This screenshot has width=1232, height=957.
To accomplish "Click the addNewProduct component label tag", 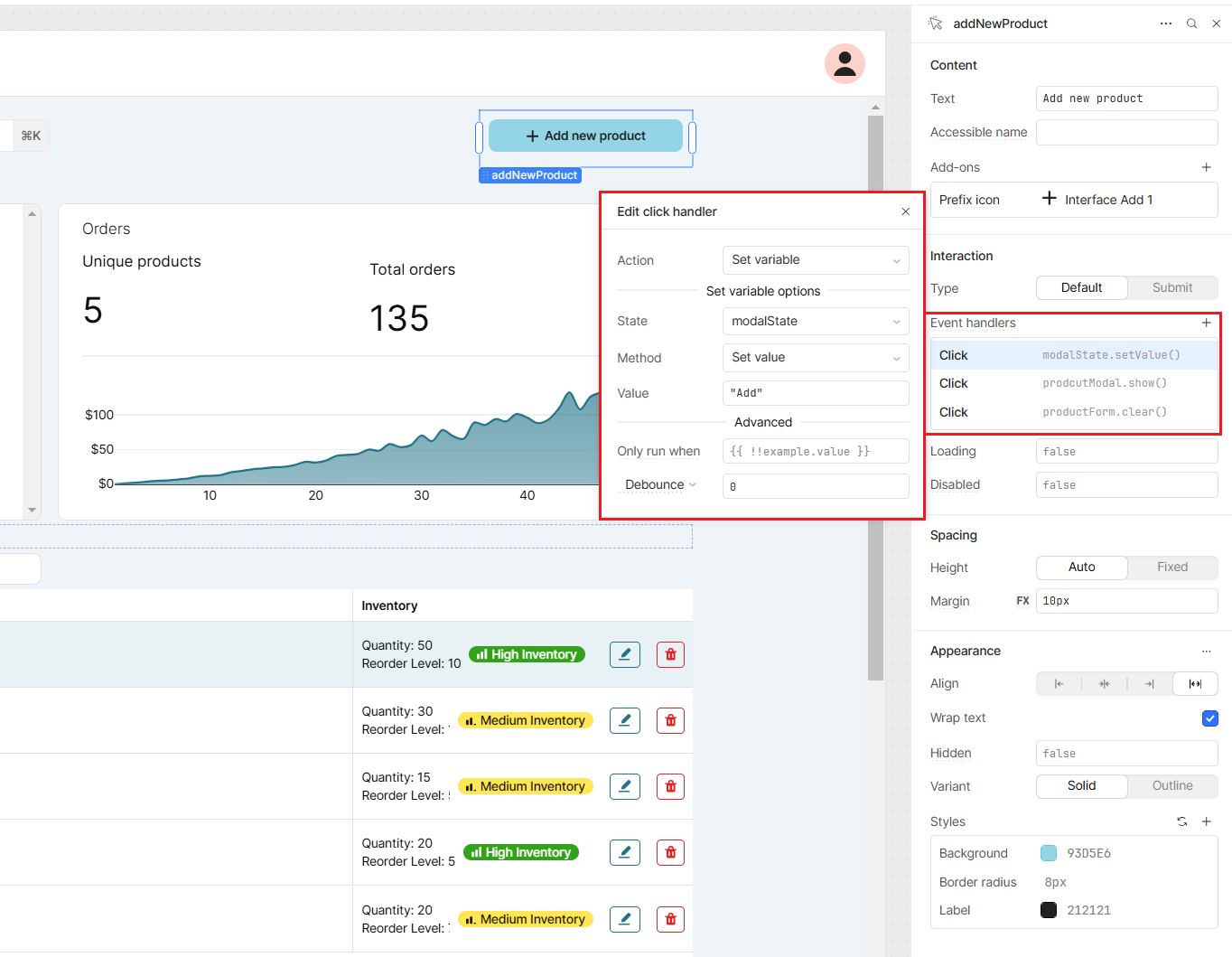I will click(x=530, y=175).
